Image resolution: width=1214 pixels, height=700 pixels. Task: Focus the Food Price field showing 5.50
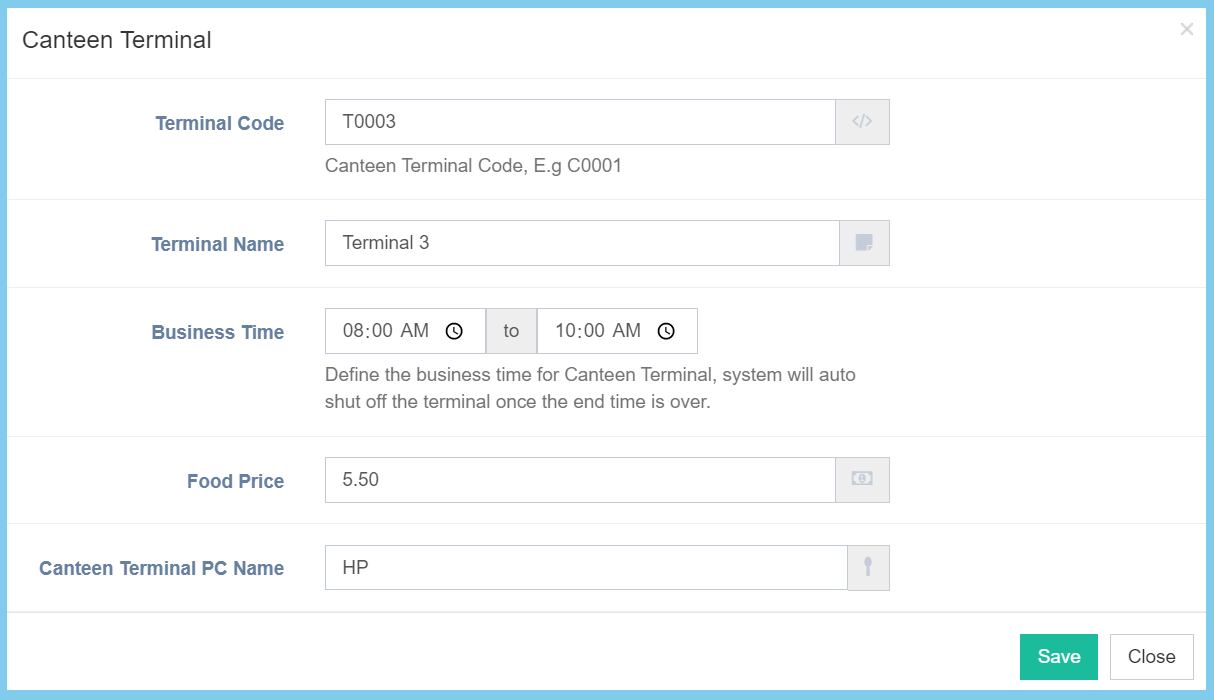point(580,480)
